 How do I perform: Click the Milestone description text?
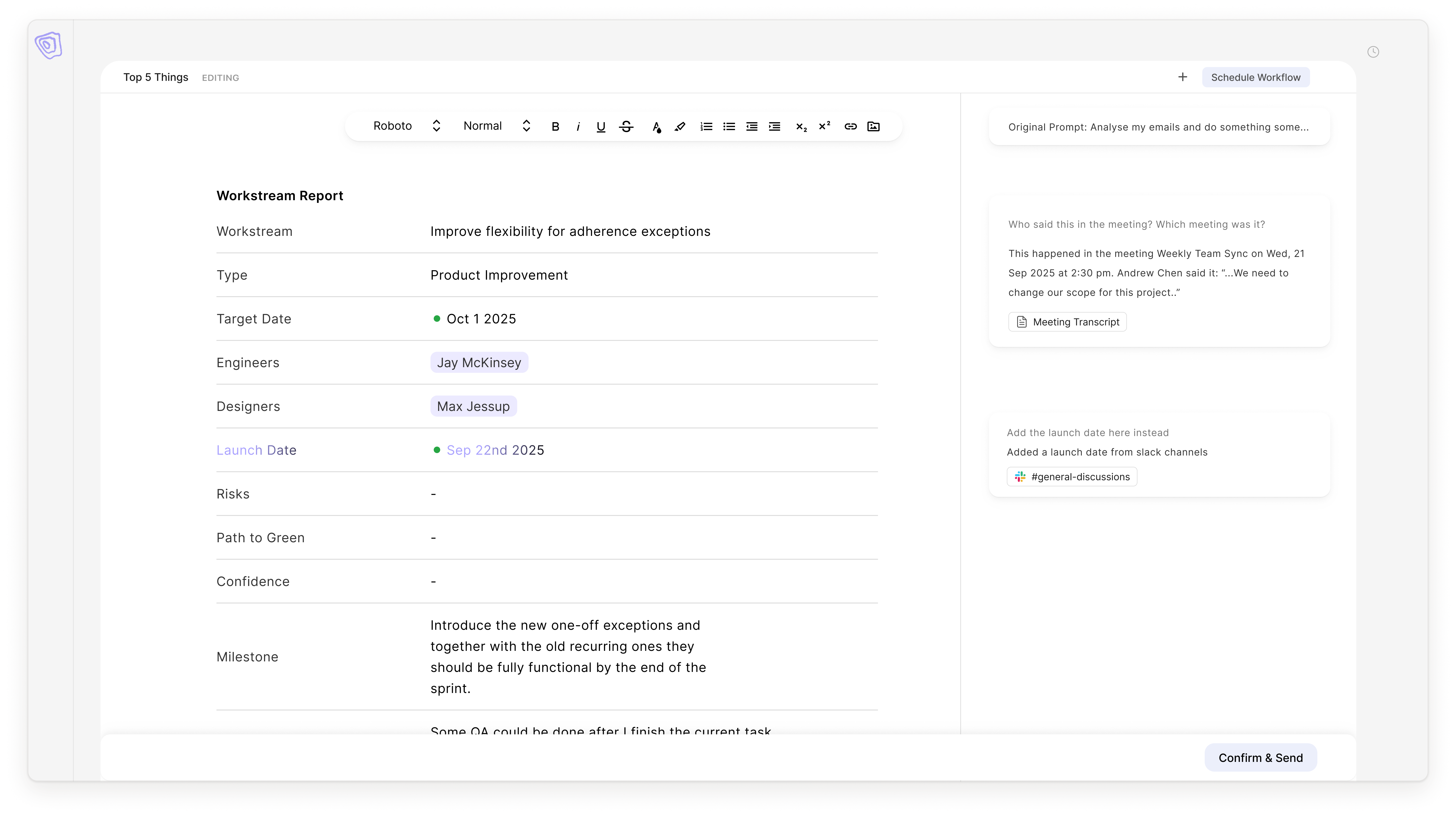coord(568,657)
